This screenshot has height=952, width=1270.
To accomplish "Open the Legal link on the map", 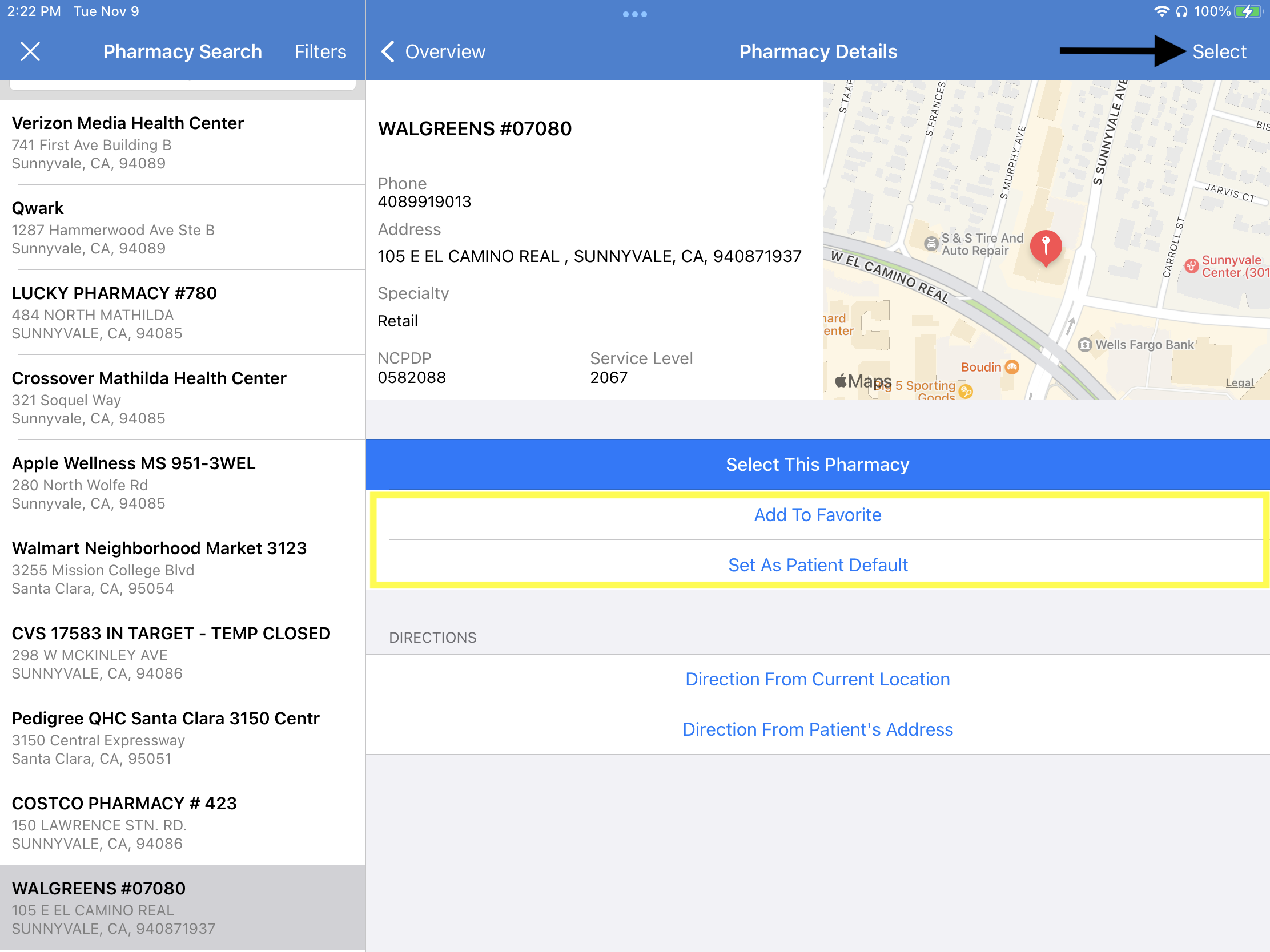I will (1239, 383).
